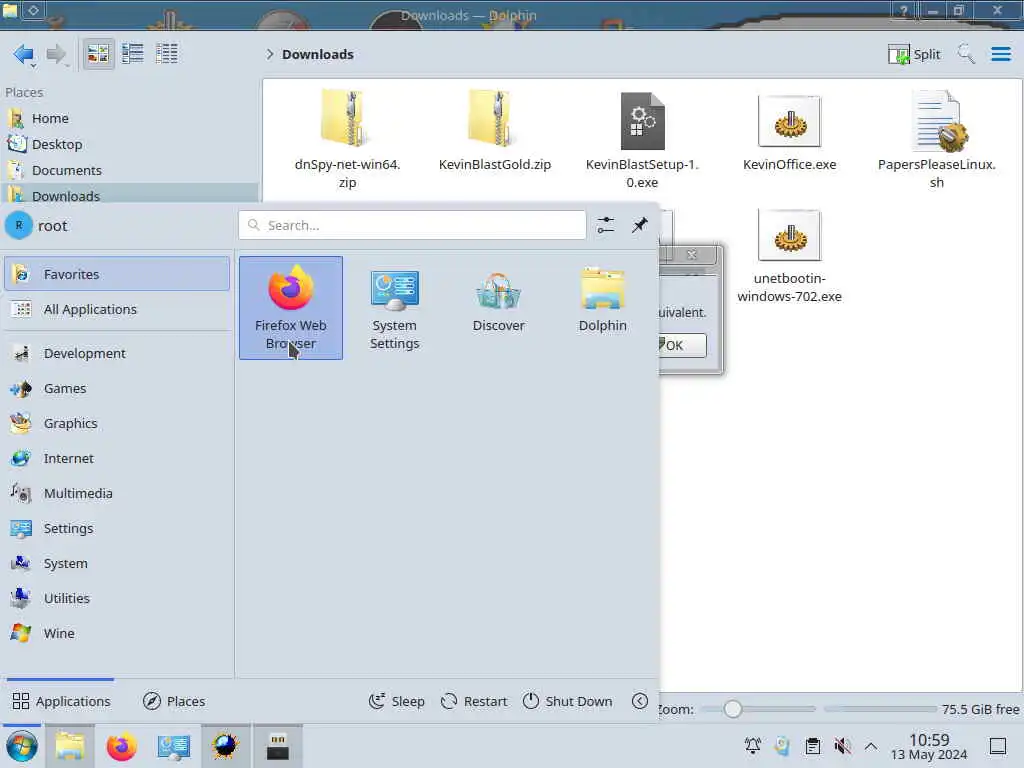The image size is (1024, 768).
Task: Select unetbootin-windows-702.exe file icon
Action: [x=790, y=236]
